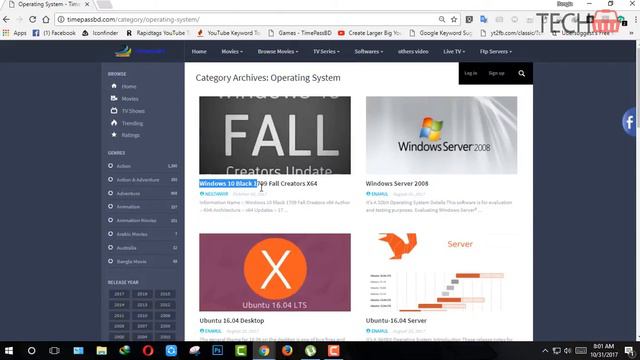Open the others video menu item

pos(413,51)
